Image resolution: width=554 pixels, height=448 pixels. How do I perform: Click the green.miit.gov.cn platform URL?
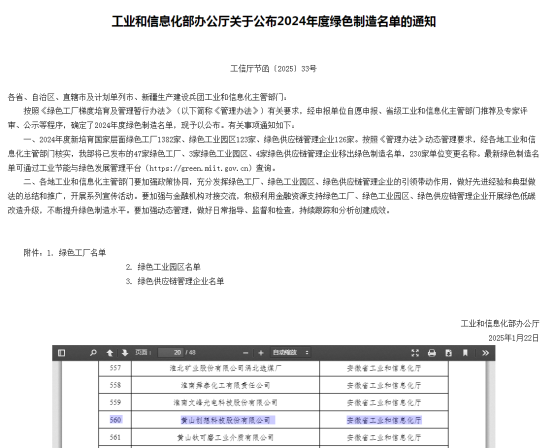(x=200, y=168)
